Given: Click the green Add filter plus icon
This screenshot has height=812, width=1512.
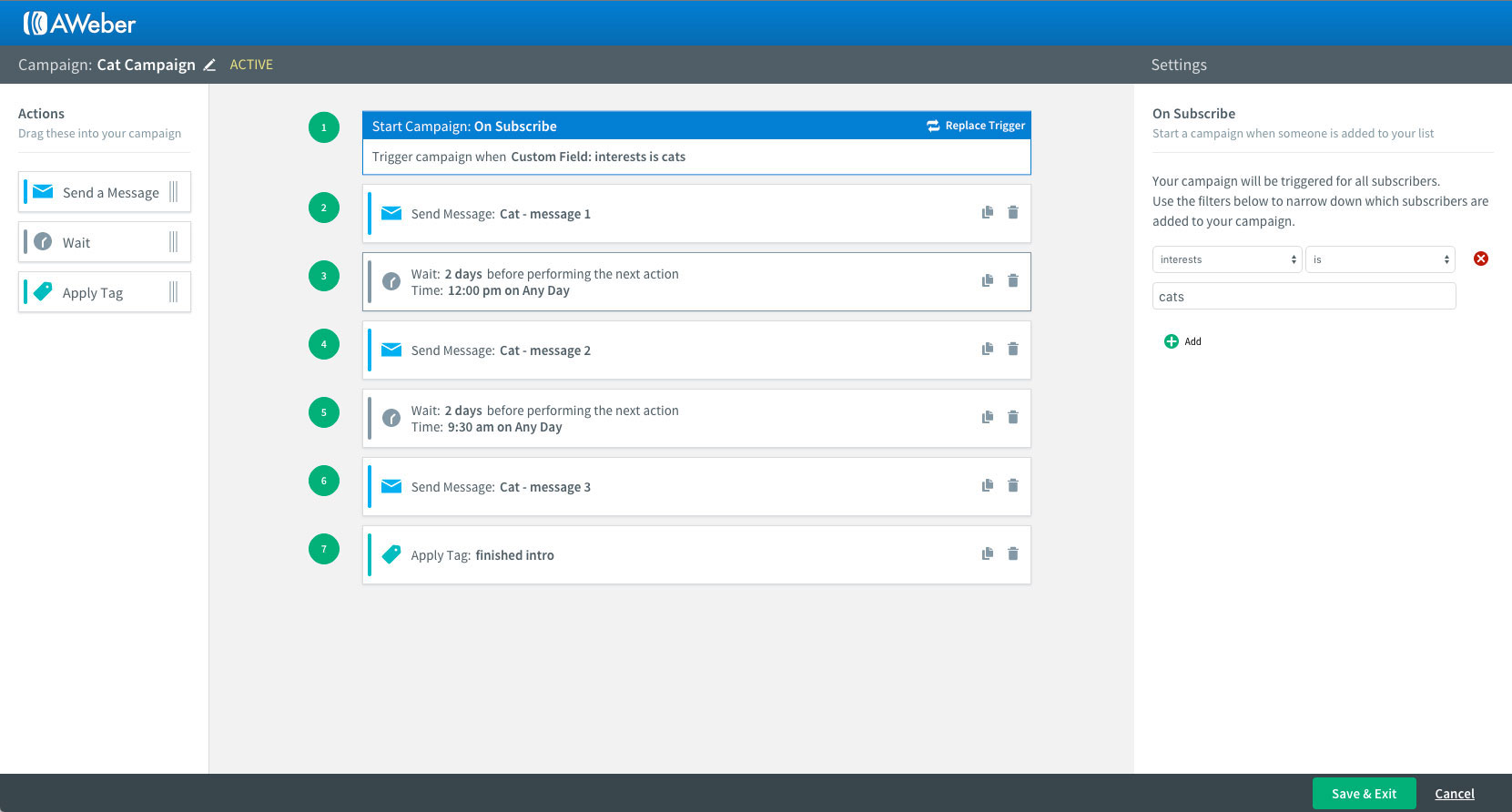Looking at the screenshot, I should 1172,341.
